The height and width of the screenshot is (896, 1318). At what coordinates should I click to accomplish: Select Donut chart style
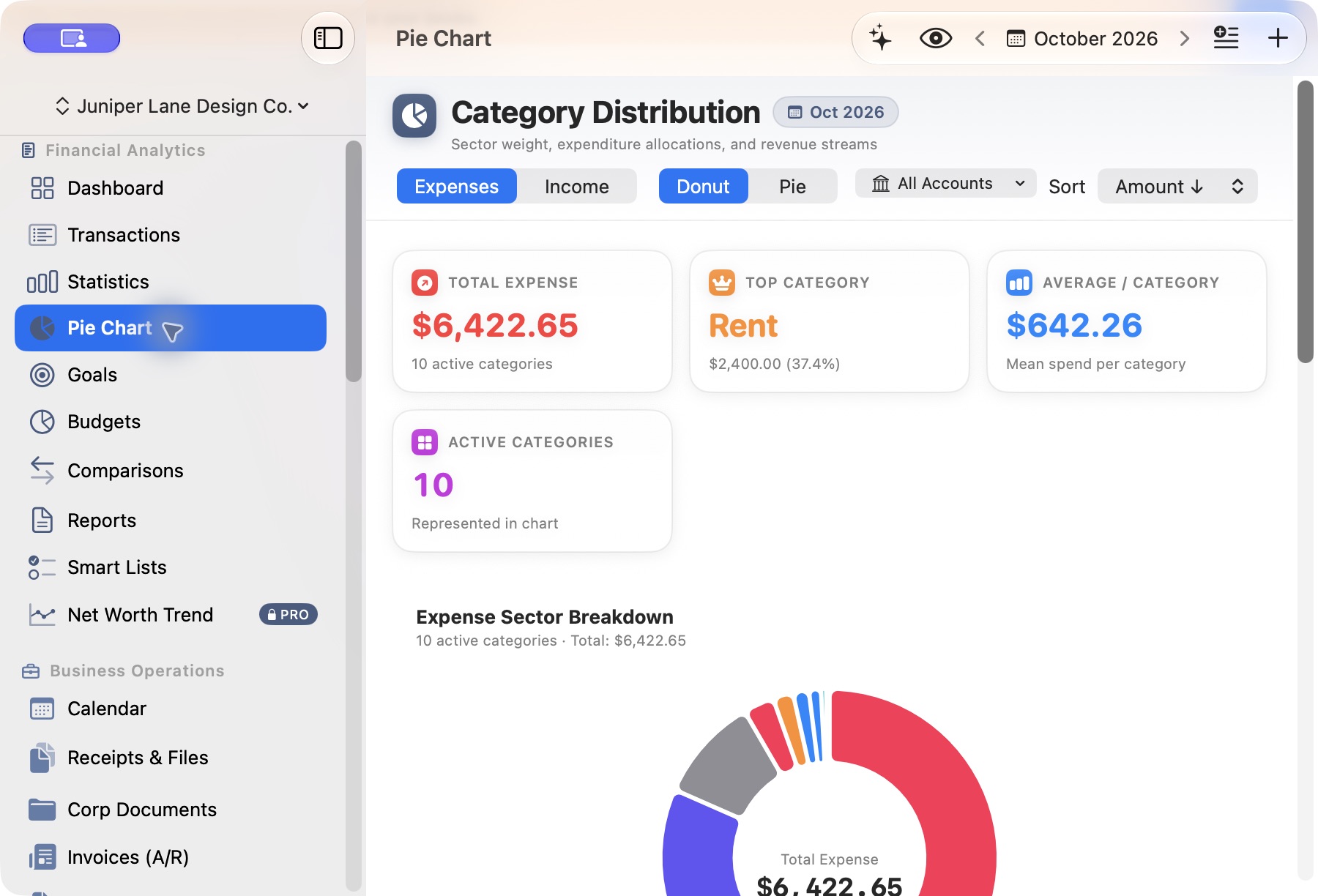click(703, 187)
